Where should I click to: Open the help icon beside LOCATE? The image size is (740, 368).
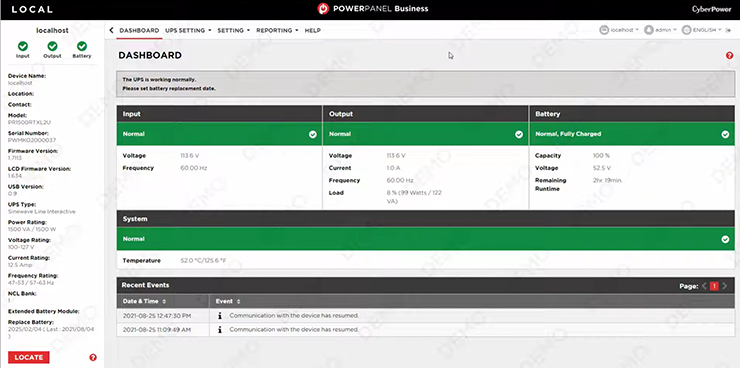[x=93, y=358]
